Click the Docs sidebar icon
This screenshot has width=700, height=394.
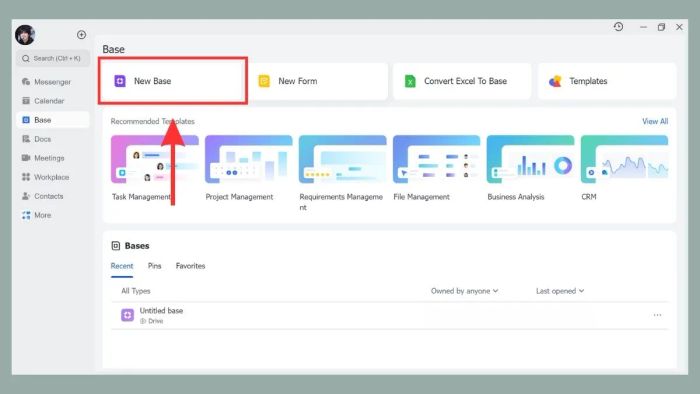pos(26,139)
